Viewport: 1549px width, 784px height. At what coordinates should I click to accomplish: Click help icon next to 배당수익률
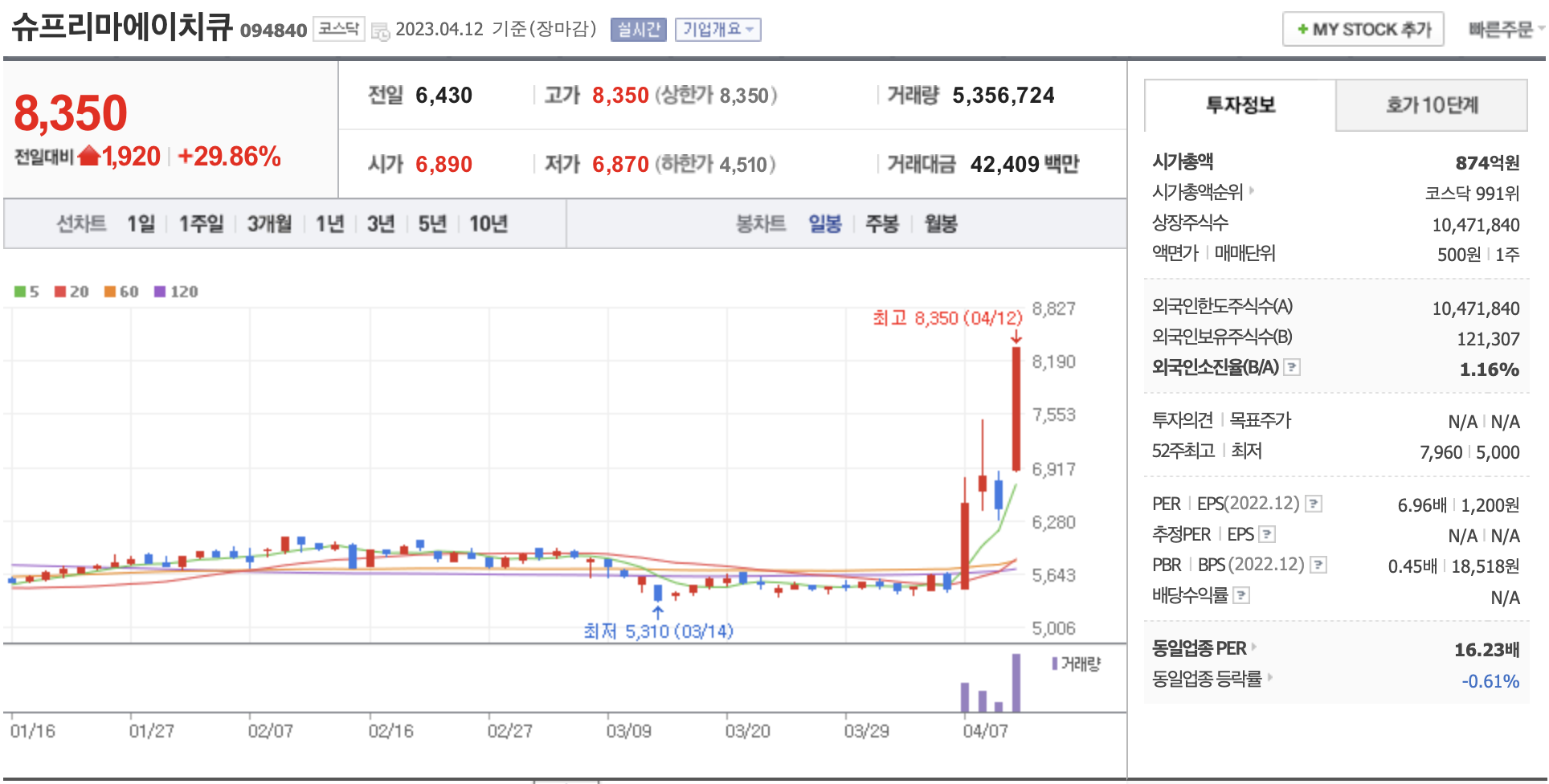coord(1241,595)
